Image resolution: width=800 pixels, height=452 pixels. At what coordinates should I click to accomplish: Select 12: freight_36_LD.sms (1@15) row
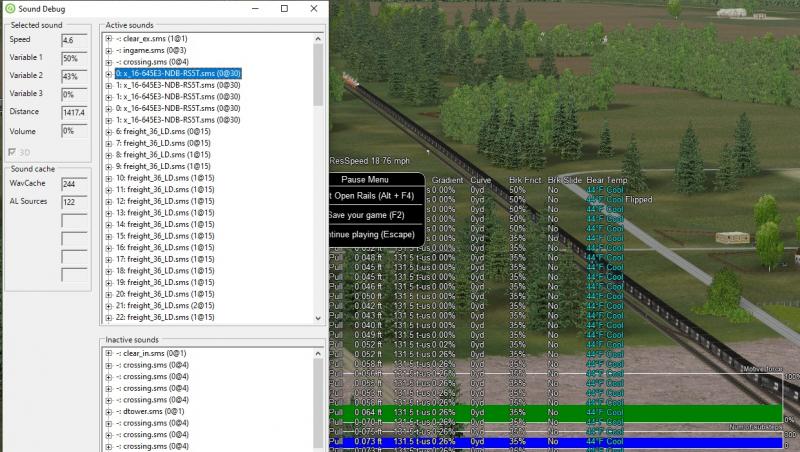165,201
